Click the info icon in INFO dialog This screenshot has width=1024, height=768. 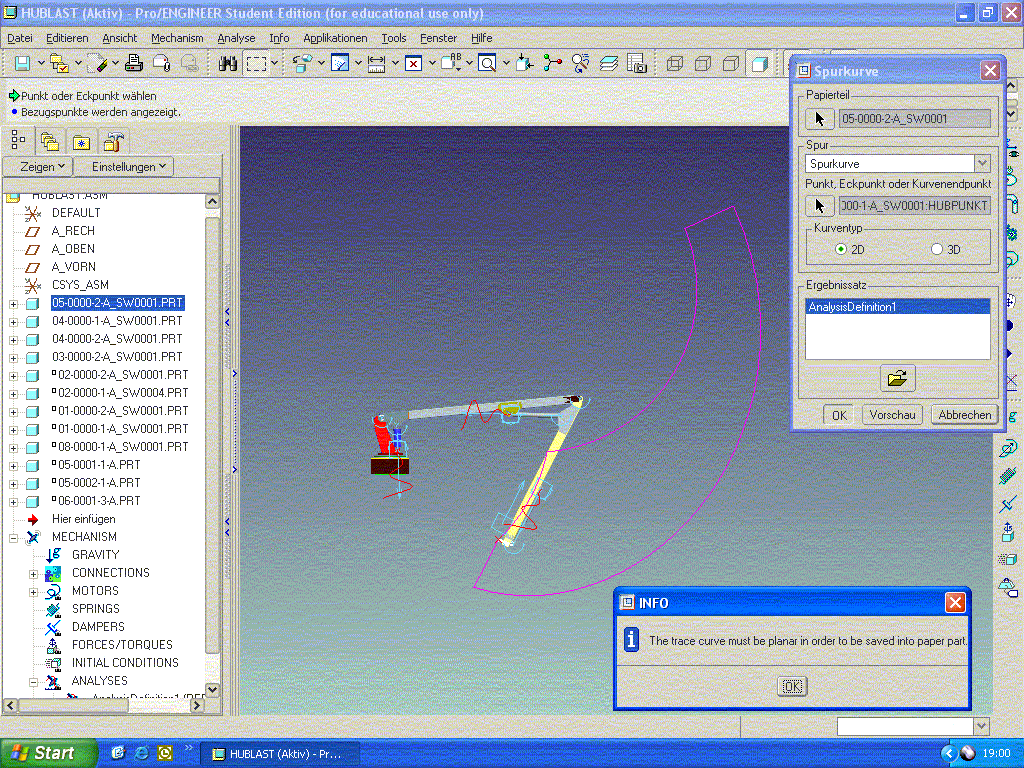pyautogui.click(x=631, y=639)
